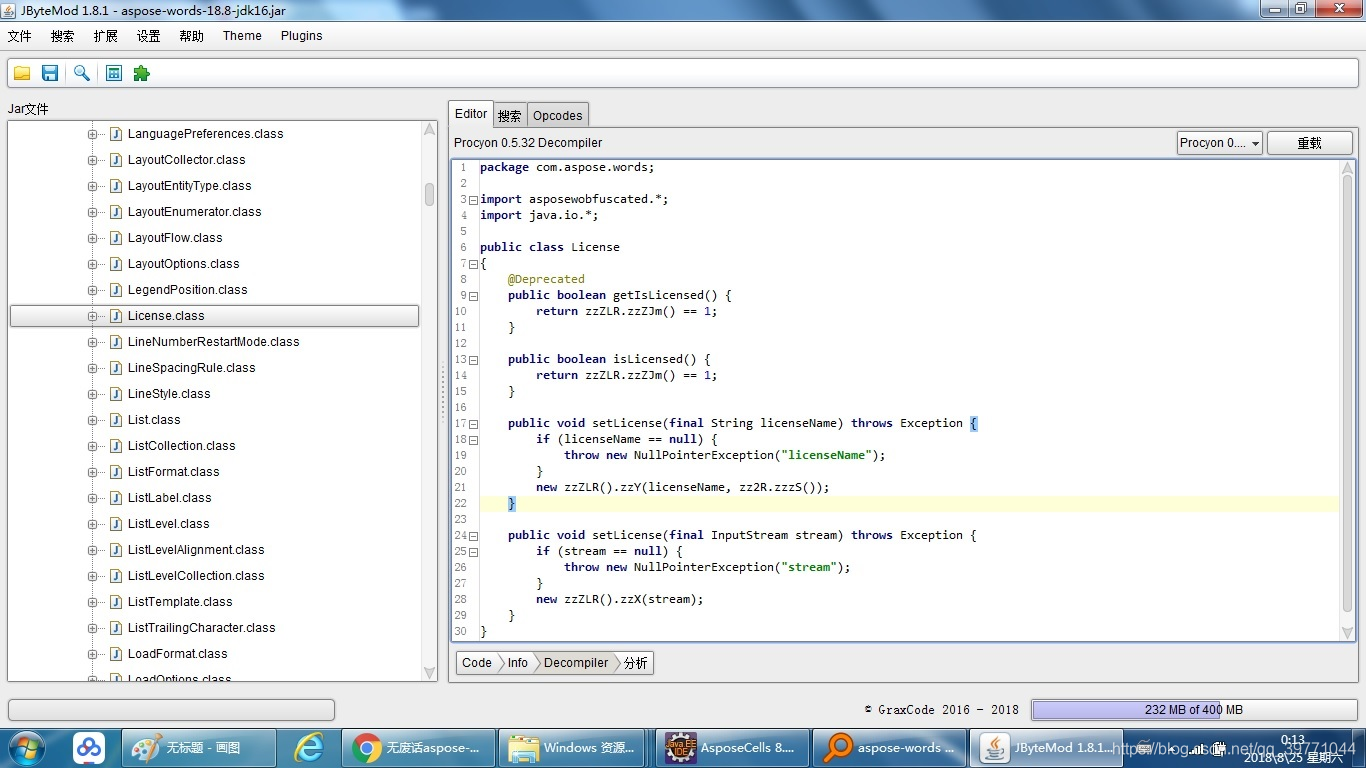Switch to Paint taskbar item
This screenshot has height=768, width=1366.
(x=198, y=747)
